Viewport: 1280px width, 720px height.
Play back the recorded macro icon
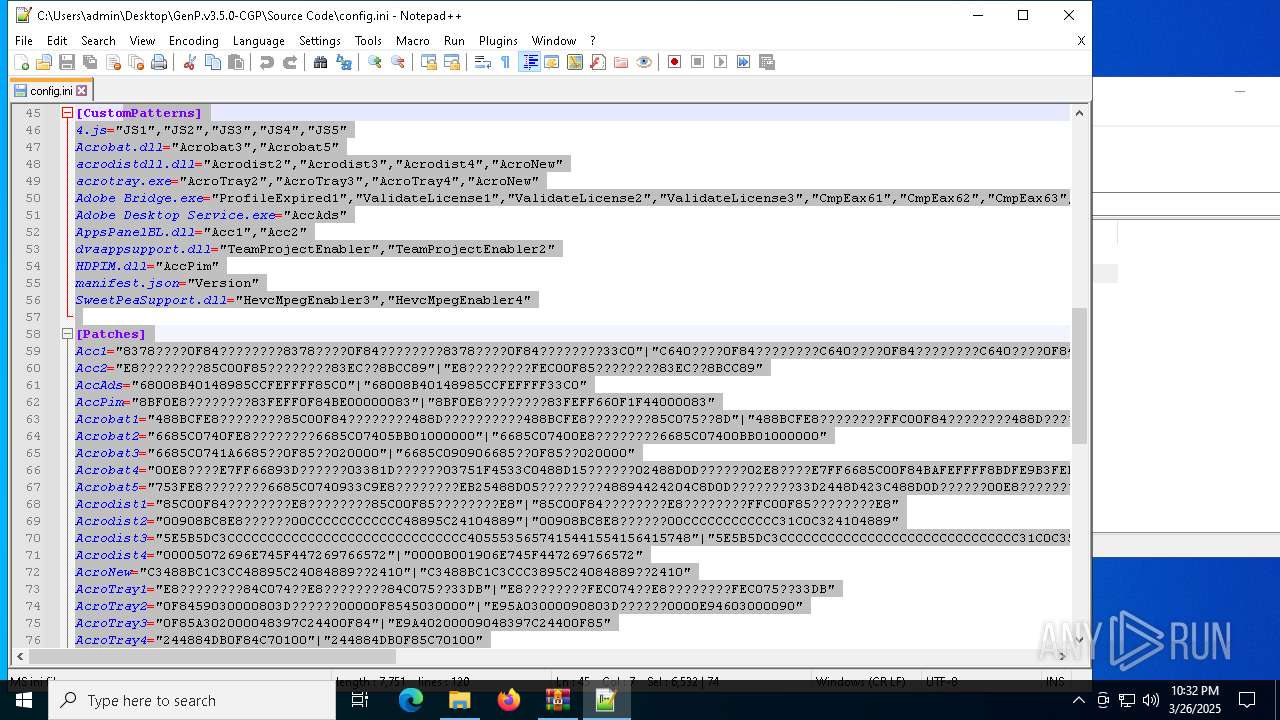[x=720, y=62]
